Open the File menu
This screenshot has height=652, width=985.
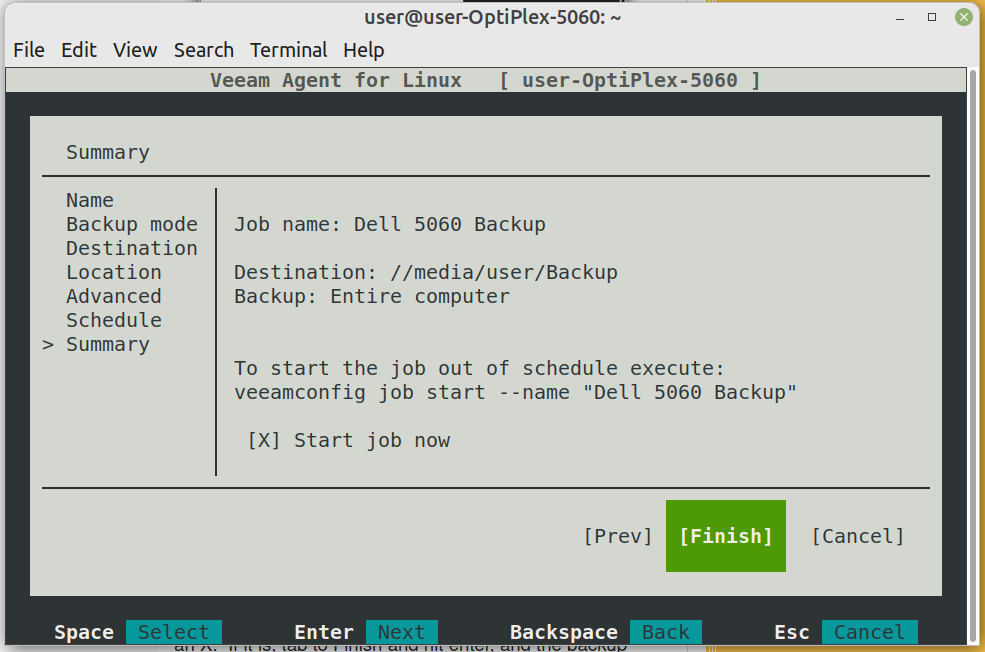(x=29, y=50)
